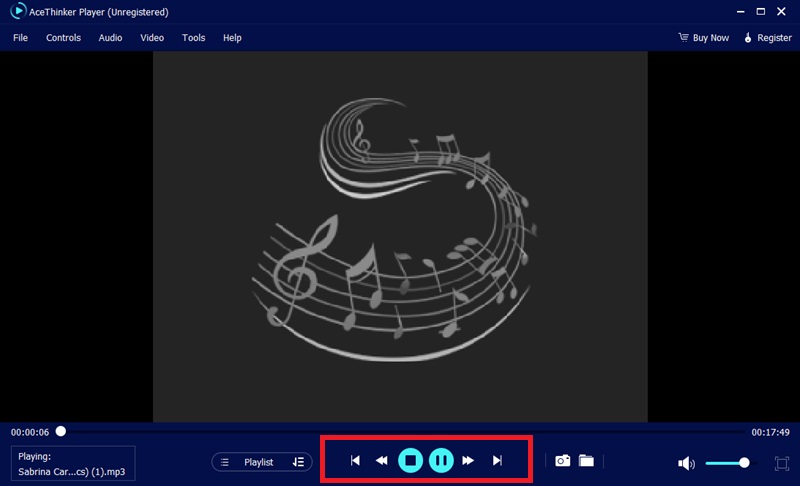Click the shopping cart icon
Viewport: 800px width, 486px height.
point(683,37)
